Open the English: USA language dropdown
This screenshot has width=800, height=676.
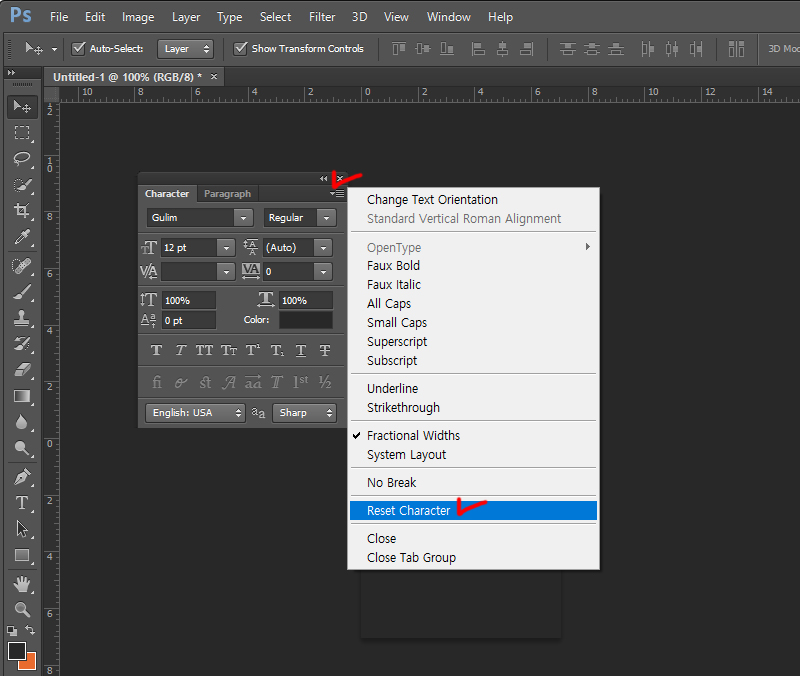tap(195, 413)
